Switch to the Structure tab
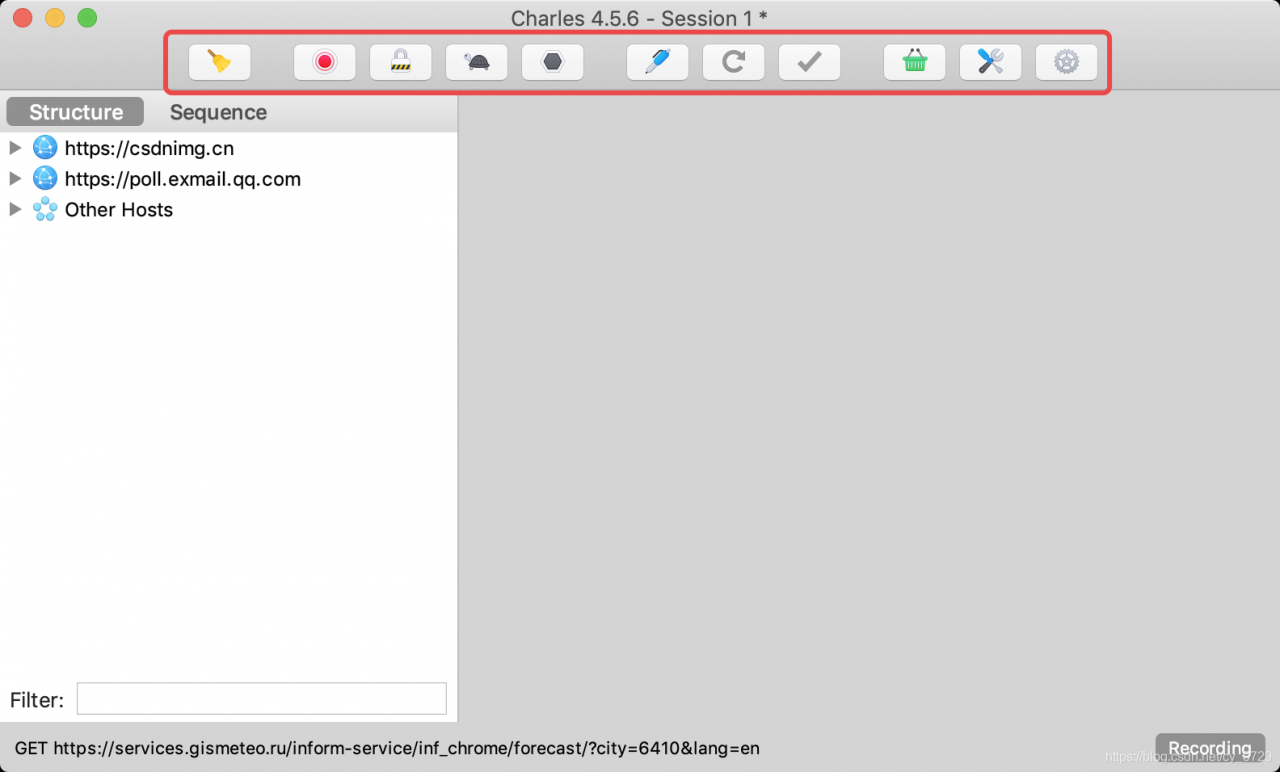 (x=76, y=112)
